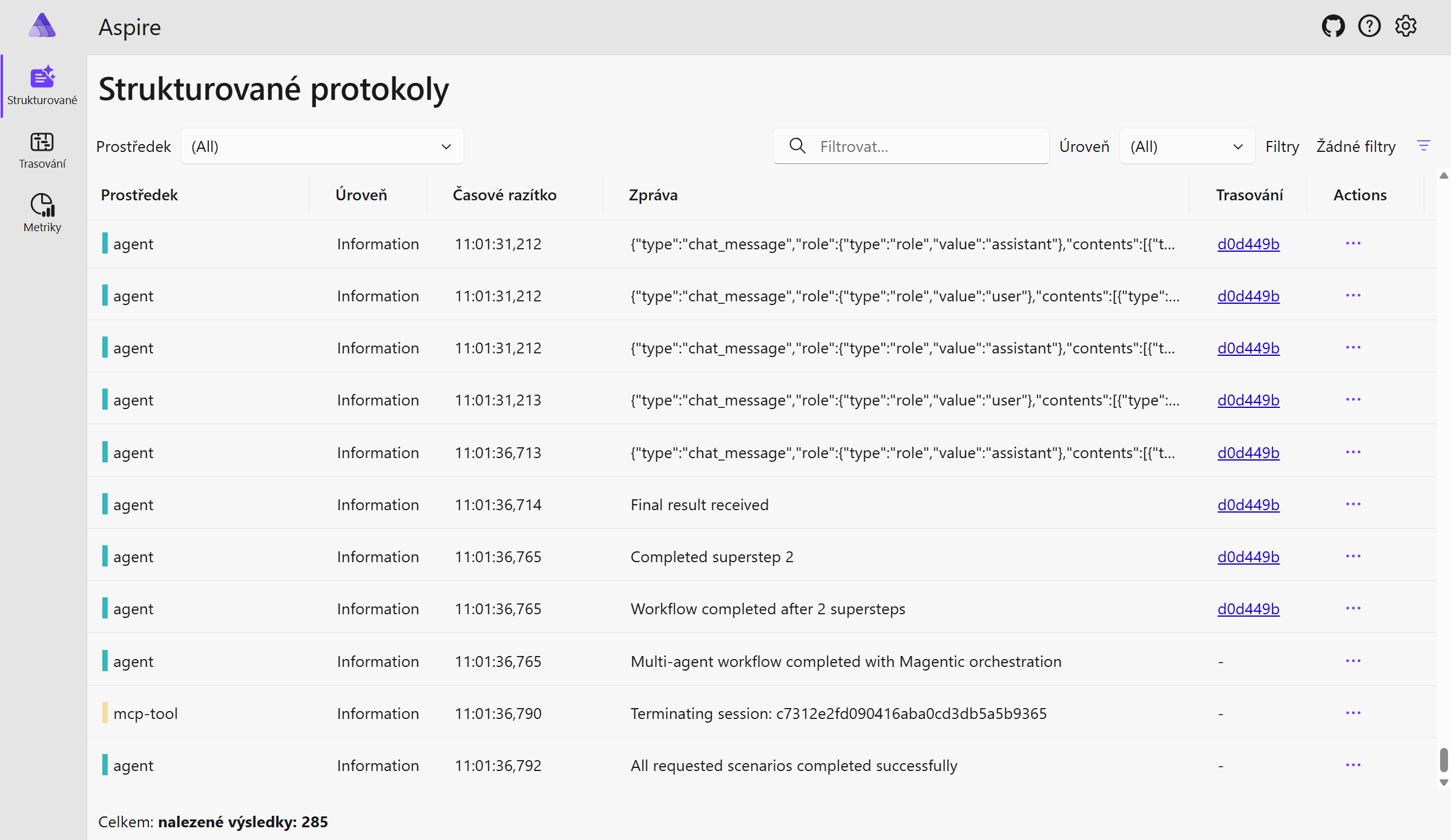Open the GitHub repository icon
This screenshot has width=1451, height=840.
1333,26
